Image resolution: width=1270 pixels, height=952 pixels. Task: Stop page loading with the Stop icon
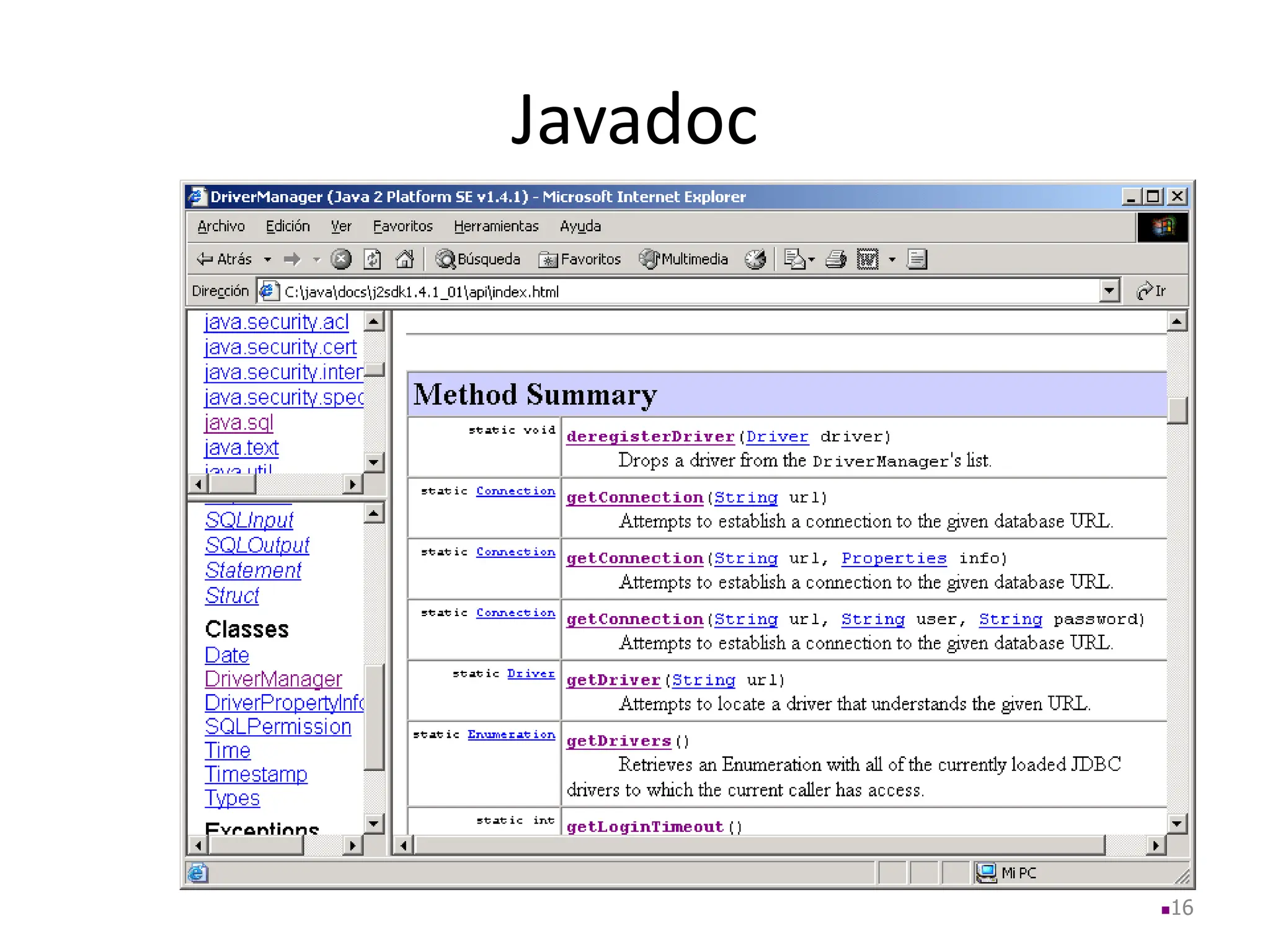click(x=340, y=259)
